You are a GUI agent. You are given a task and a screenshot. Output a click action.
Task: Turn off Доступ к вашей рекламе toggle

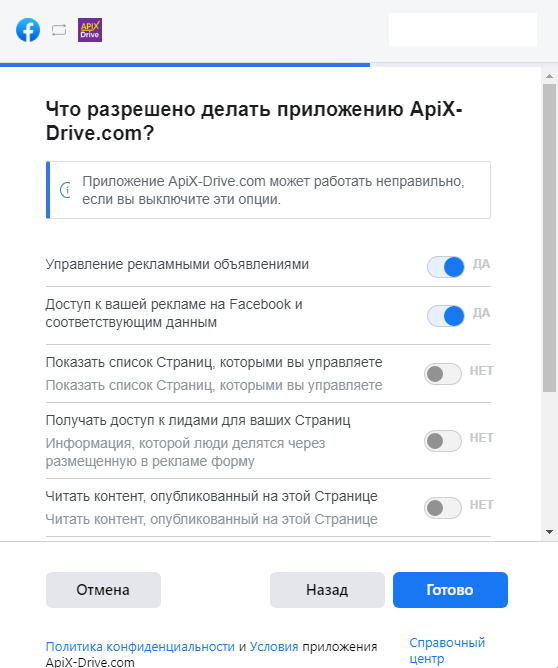pyautogui.click(x=446, y=316)
